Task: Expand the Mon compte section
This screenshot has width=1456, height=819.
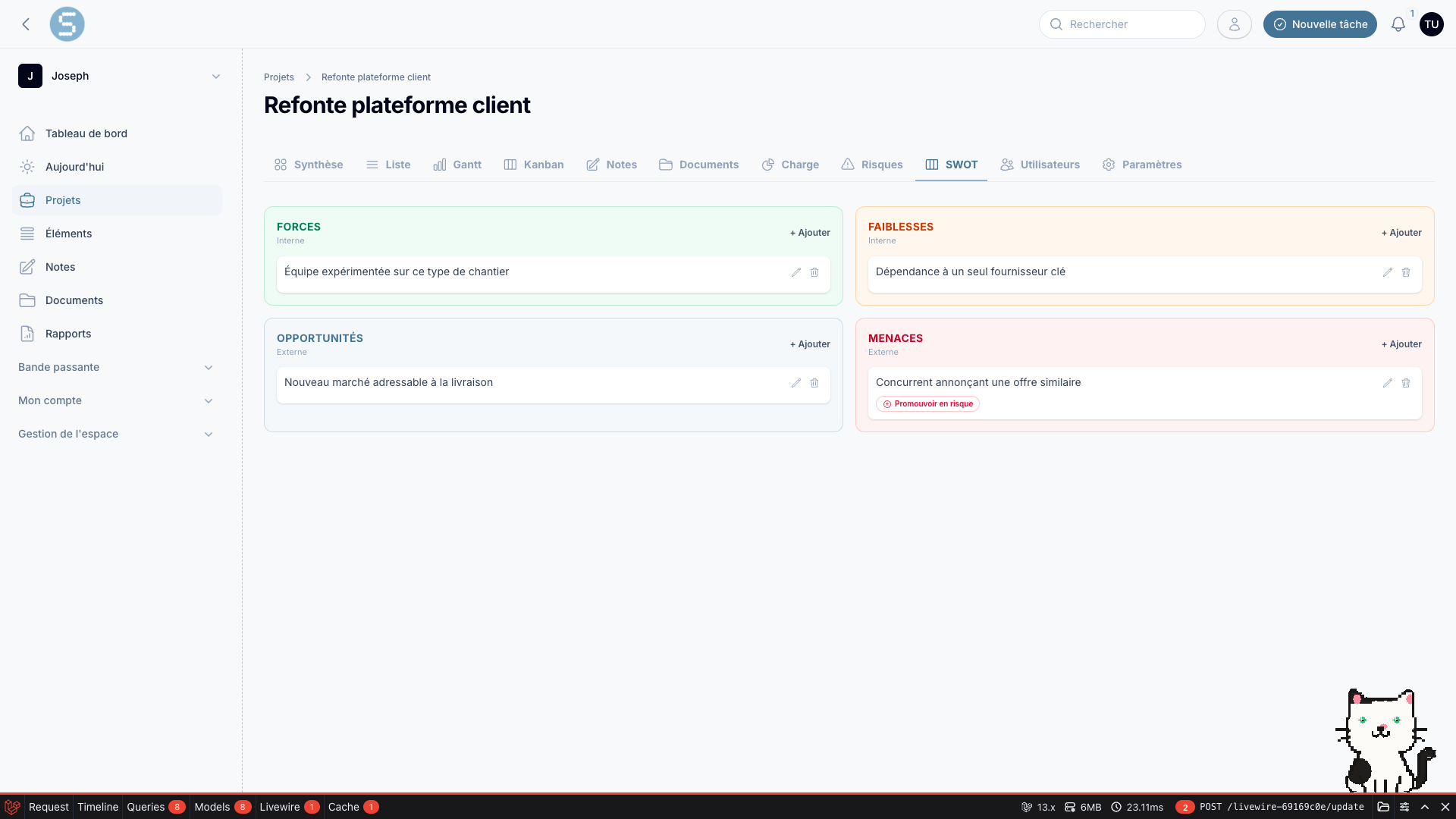Action: coord(117,400)
